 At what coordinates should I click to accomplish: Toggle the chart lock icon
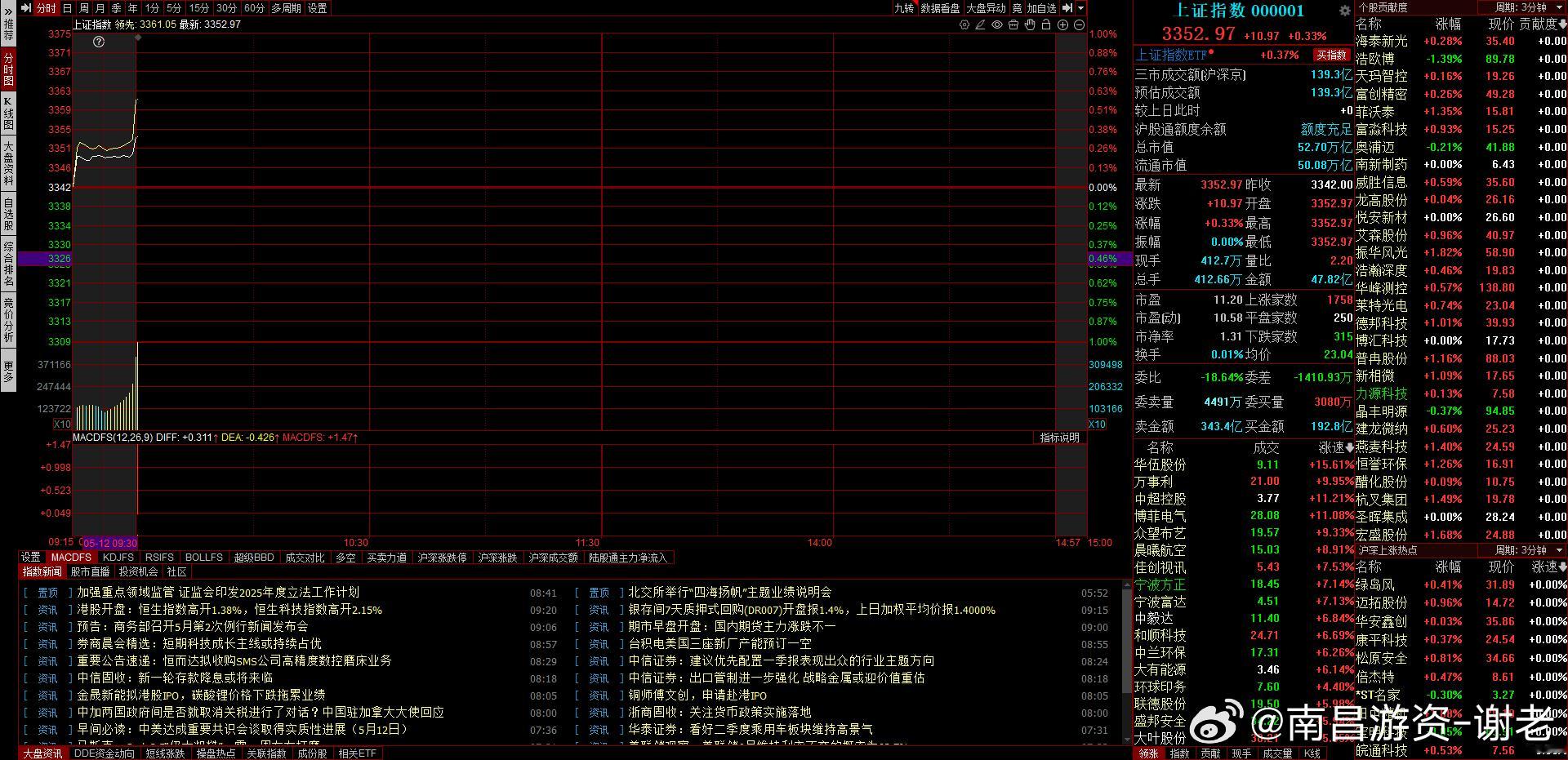[1046, 25]
